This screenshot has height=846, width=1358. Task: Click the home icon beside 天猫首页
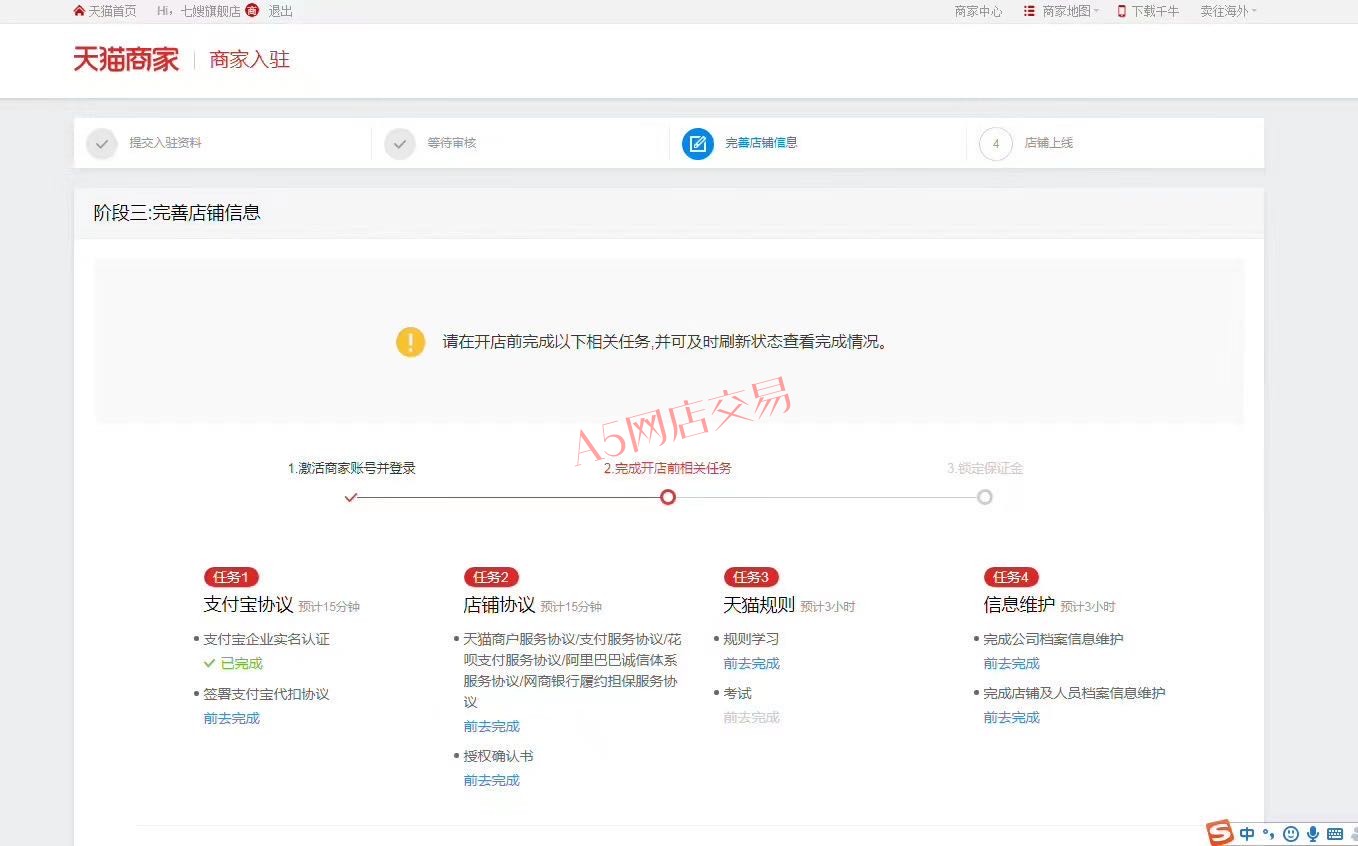[79, 11]
